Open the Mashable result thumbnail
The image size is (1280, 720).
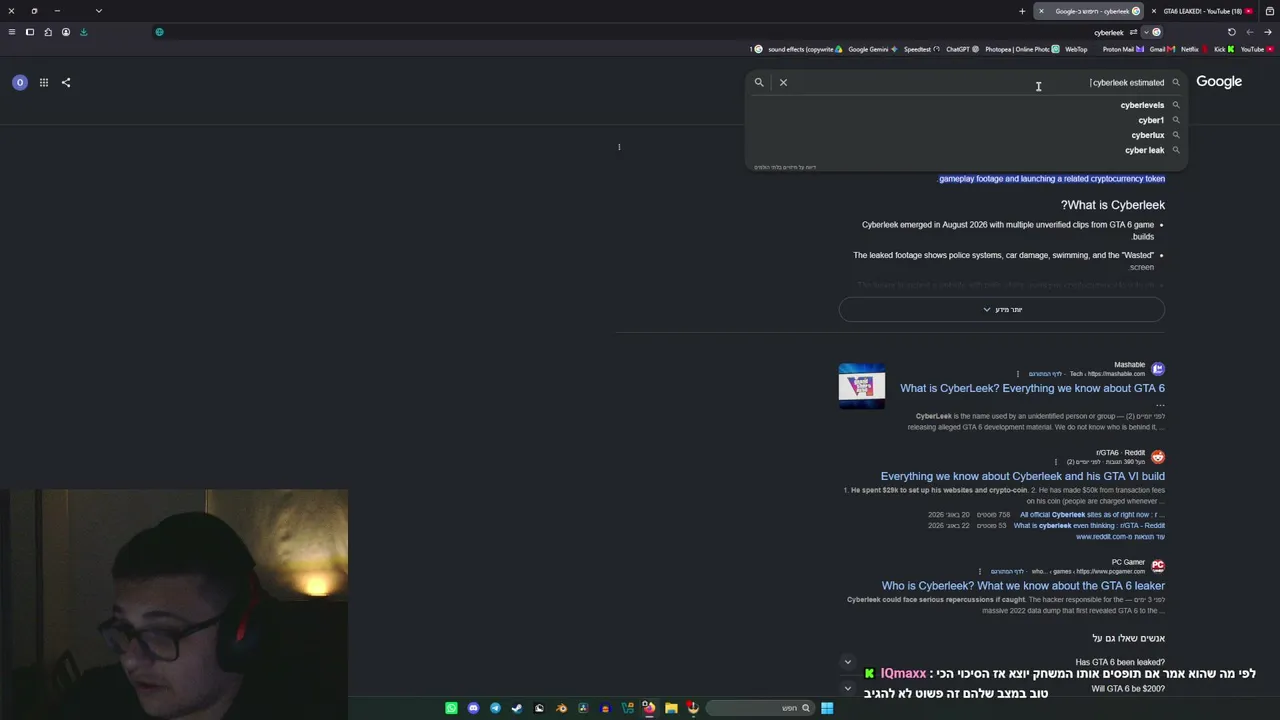point(862,386)
